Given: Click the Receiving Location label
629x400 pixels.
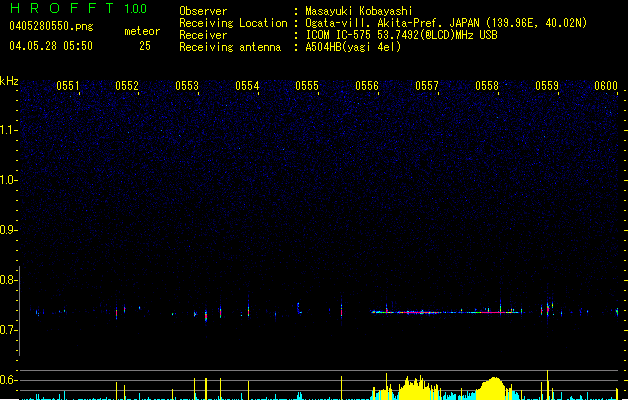Looking at the screenshot, I should coord(233,23).
